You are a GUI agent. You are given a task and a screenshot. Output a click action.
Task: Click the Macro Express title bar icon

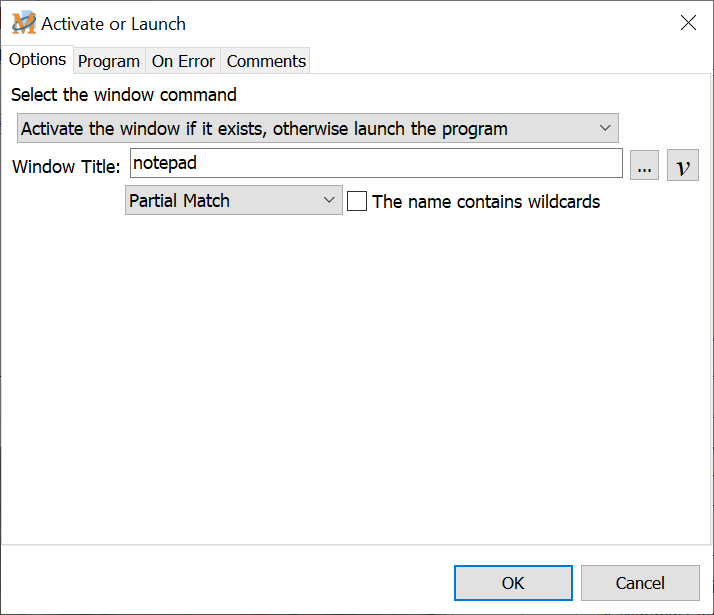point(23,23)
